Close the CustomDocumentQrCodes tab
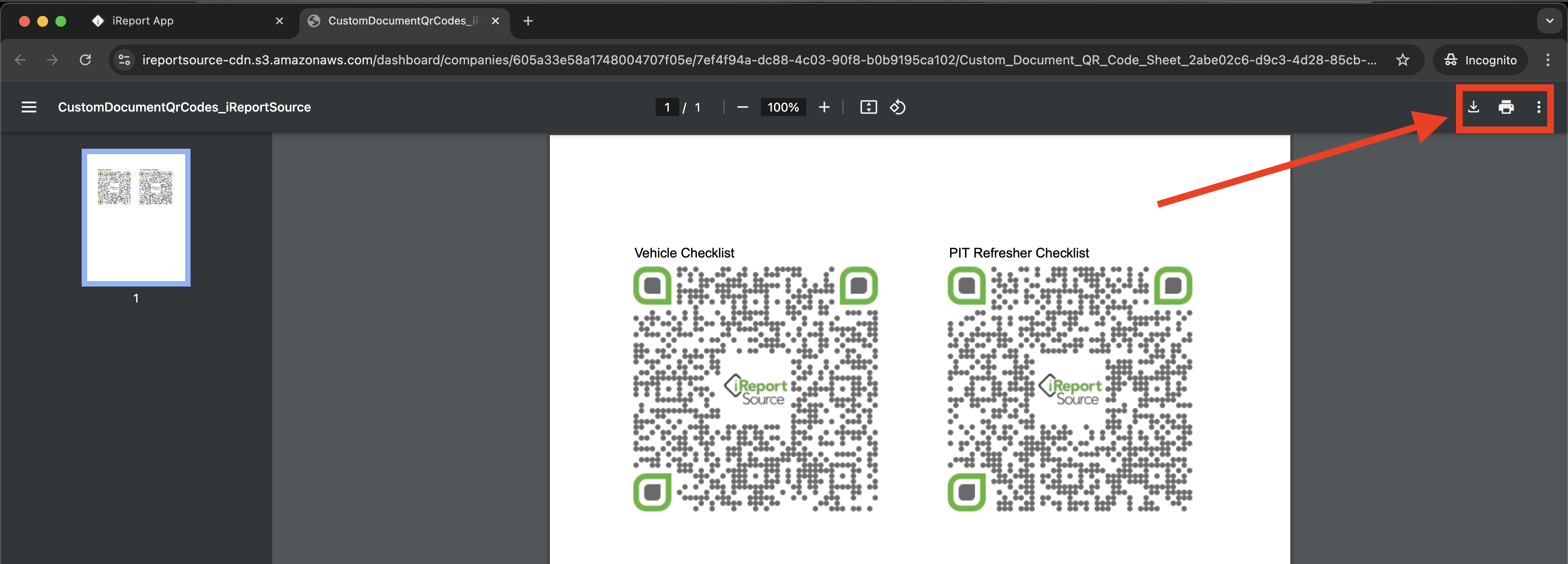This screenshot has height=564, width=1568. point(495,21)
